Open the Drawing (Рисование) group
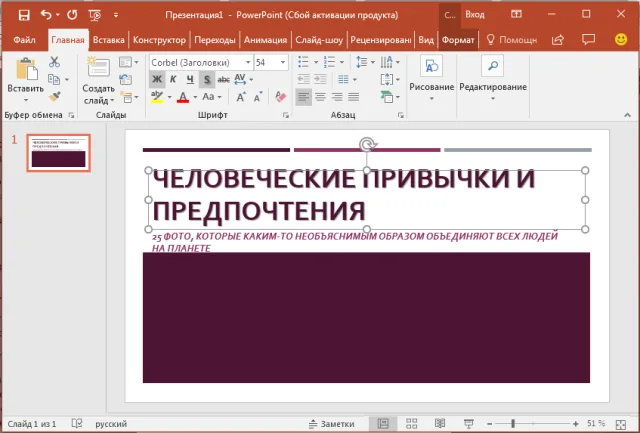 (431, 78)
